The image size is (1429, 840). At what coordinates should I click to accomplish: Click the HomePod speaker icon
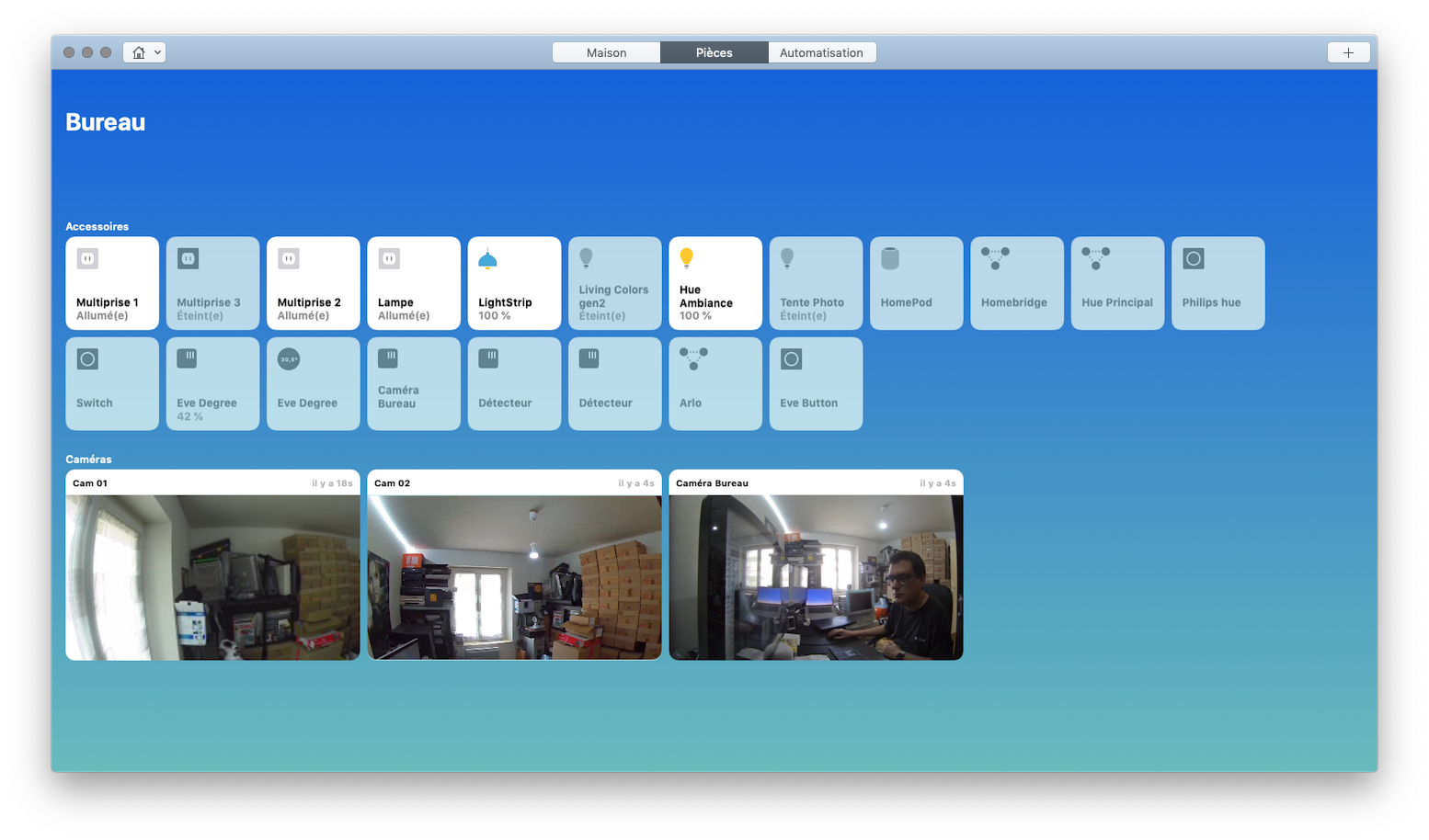(x=890, y=259)
